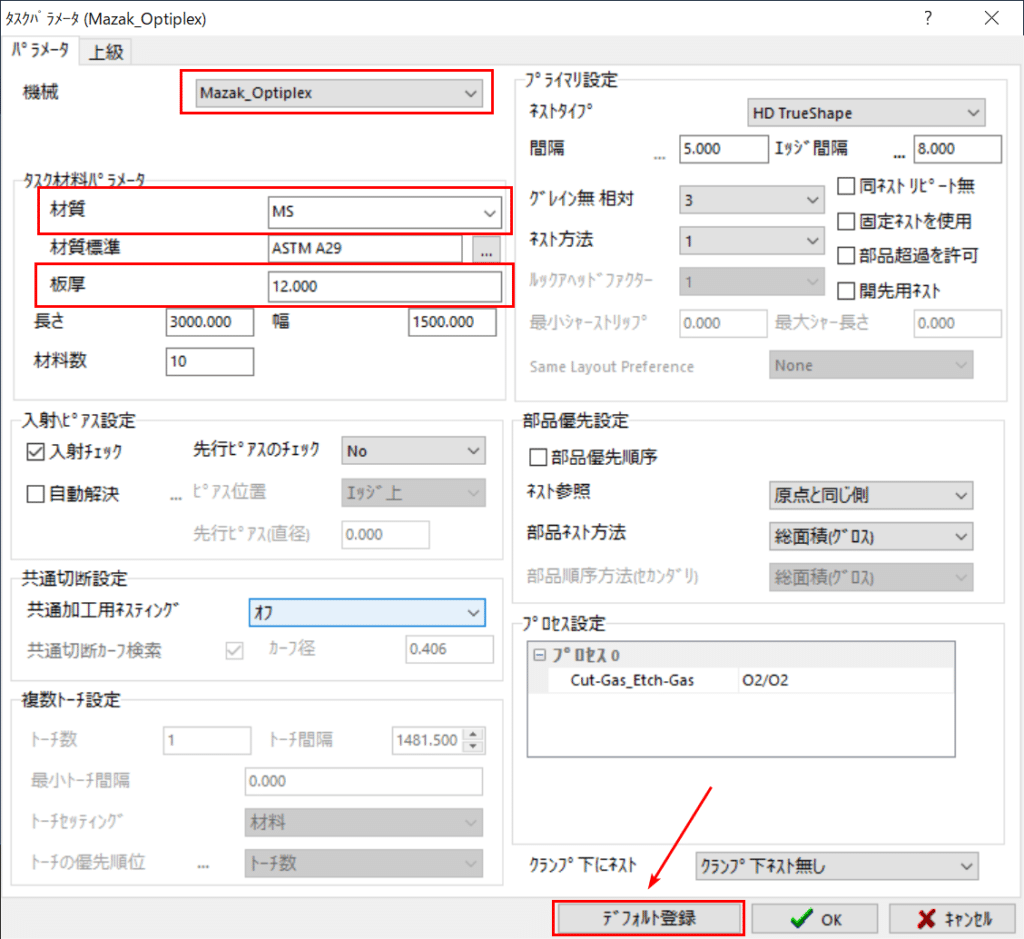
Task: Uncheck the 入射チェック checkbox
Action: (35, 452)
